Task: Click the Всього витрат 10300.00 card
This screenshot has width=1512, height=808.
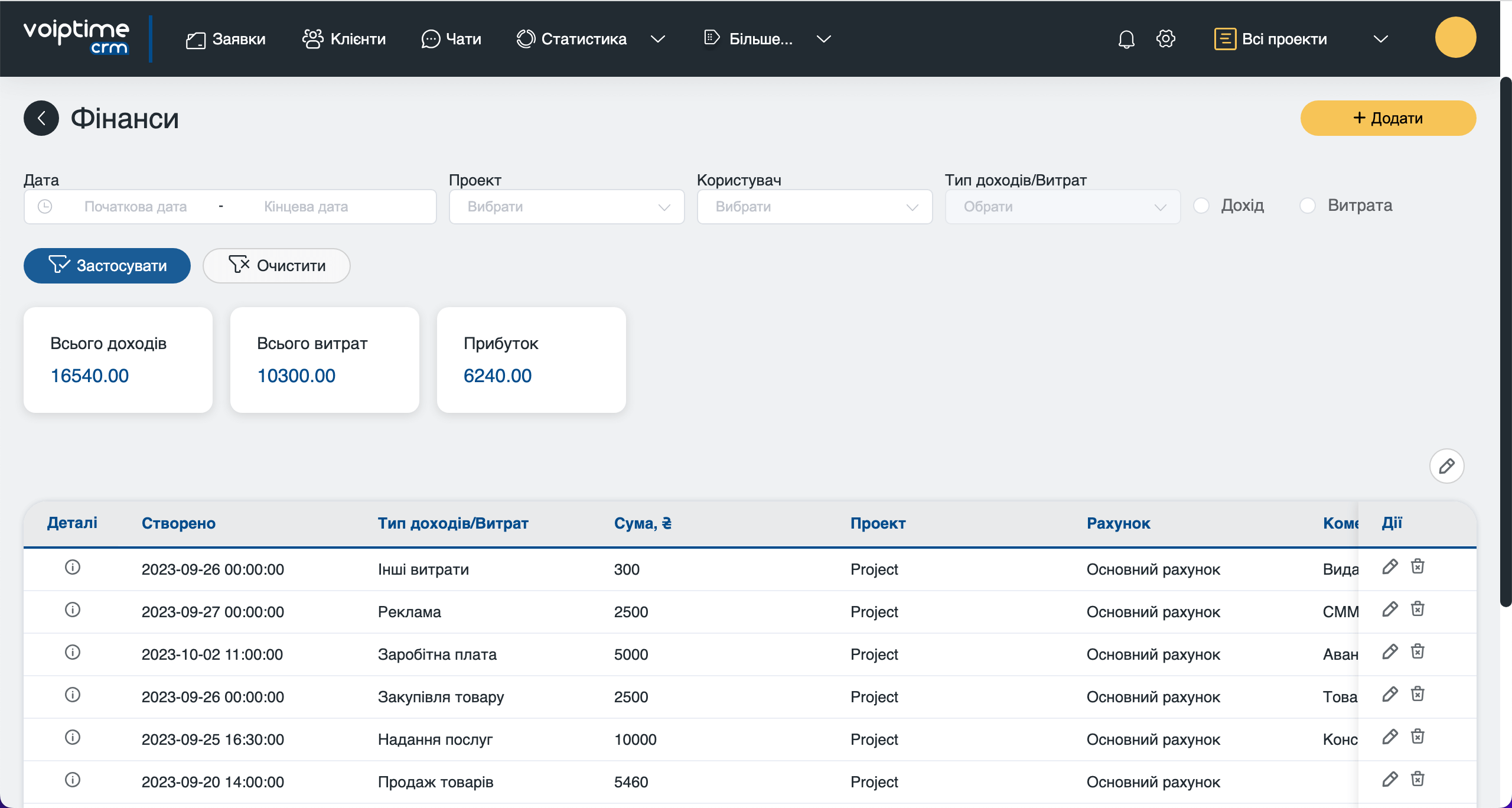Action: point(325,360)
